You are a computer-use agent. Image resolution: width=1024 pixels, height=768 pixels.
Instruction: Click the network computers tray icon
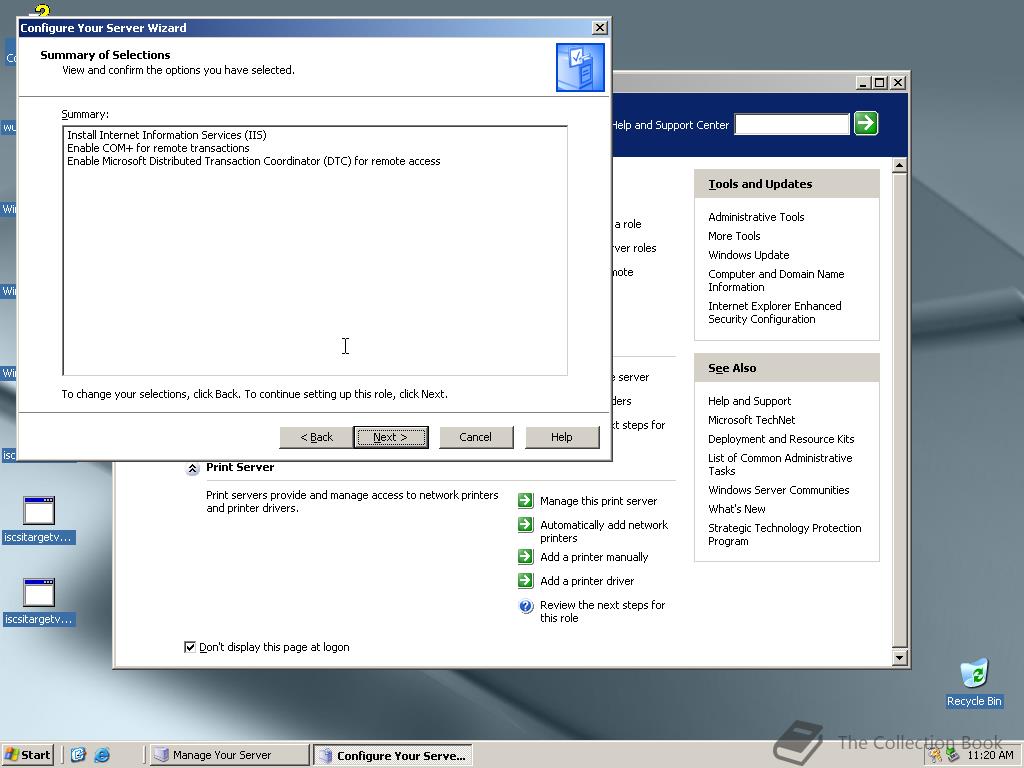pos(952,756)
